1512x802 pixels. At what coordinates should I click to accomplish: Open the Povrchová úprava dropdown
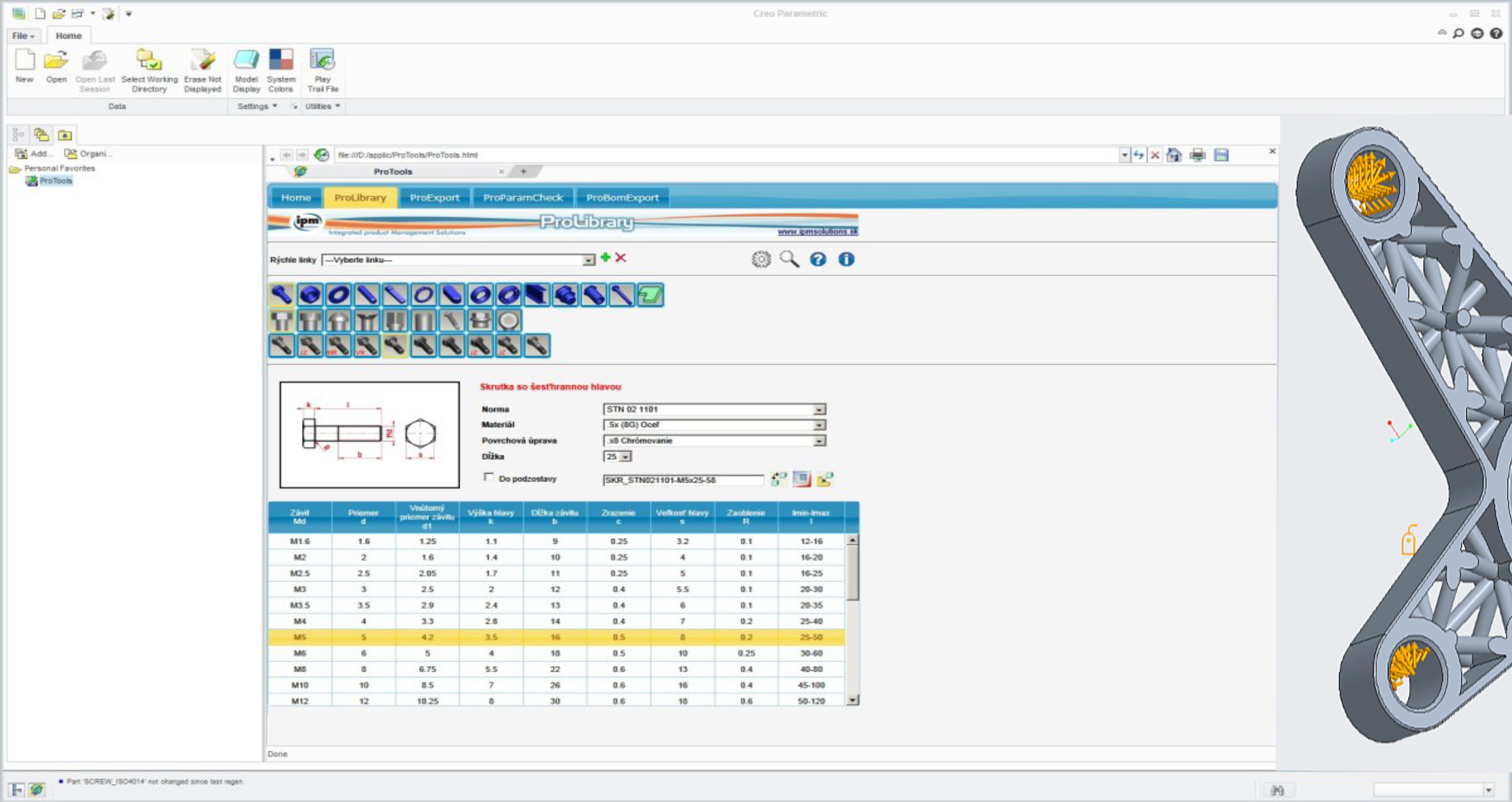[819, 440]
